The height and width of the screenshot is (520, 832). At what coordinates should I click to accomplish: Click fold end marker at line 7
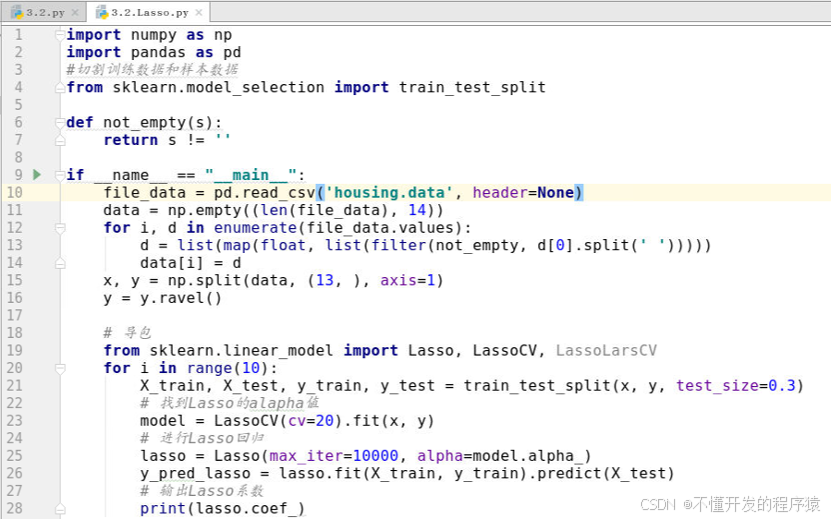click(60, 140)
